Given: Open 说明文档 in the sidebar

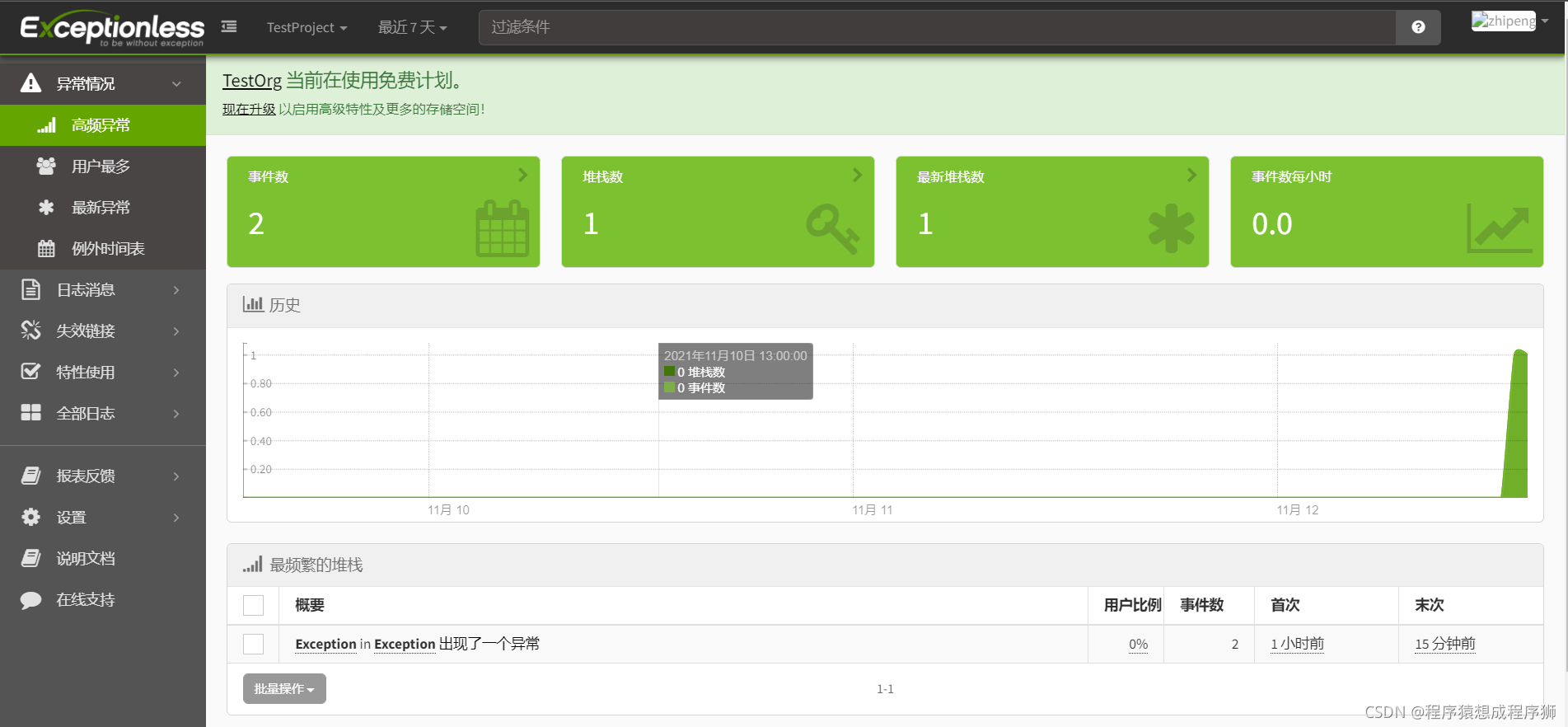Looking at the screenshot, I should tap(103, 558).
